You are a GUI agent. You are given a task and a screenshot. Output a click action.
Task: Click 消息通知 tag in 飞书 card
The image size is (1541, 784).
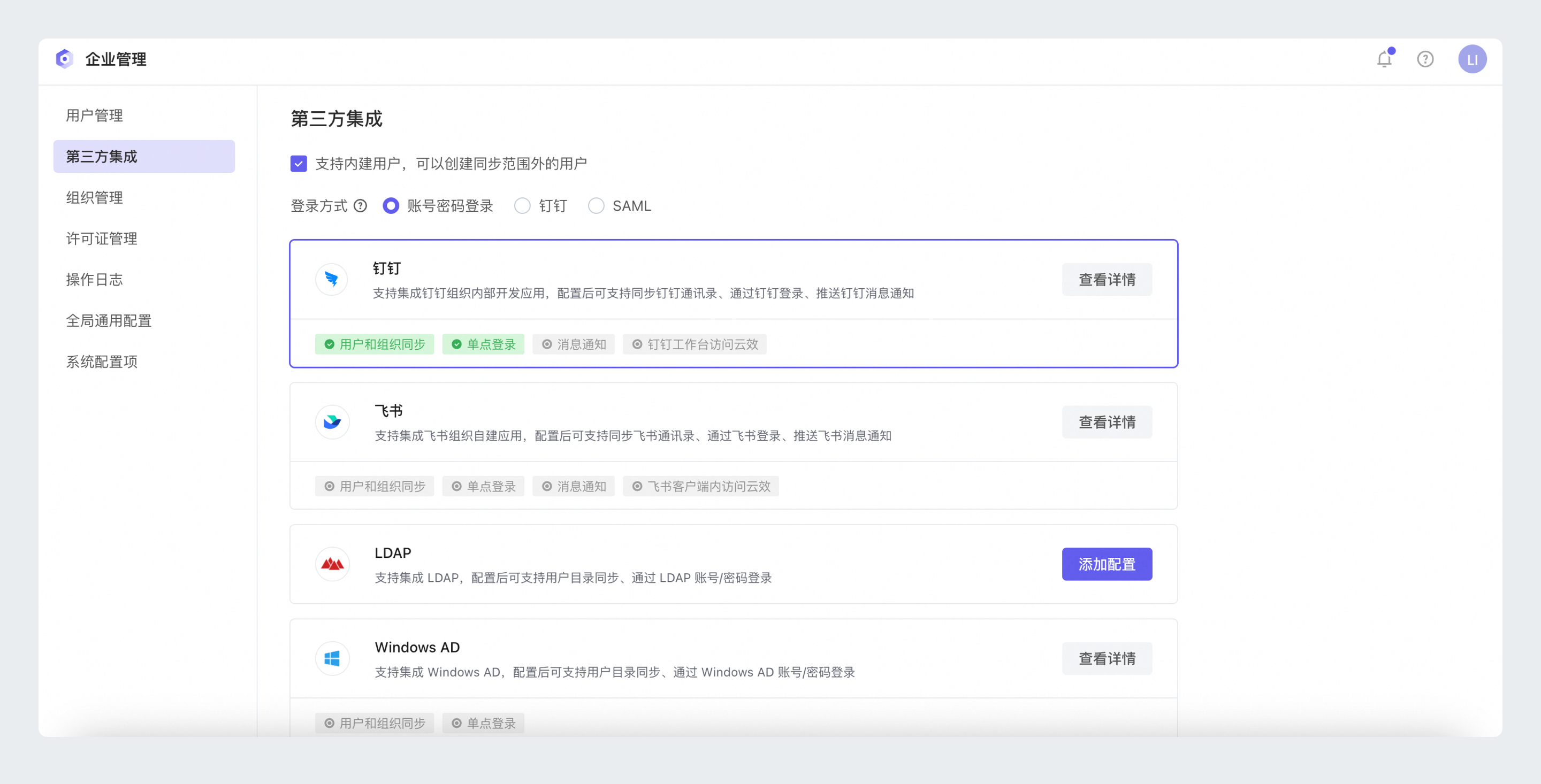coord(574,486)
